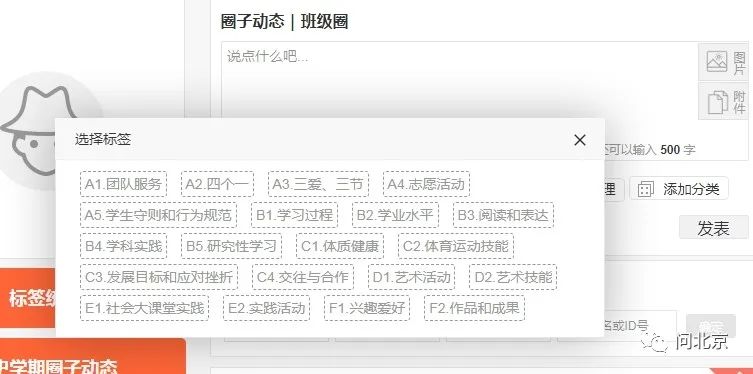Select tag B5.研究性学习

pos(231,246)
